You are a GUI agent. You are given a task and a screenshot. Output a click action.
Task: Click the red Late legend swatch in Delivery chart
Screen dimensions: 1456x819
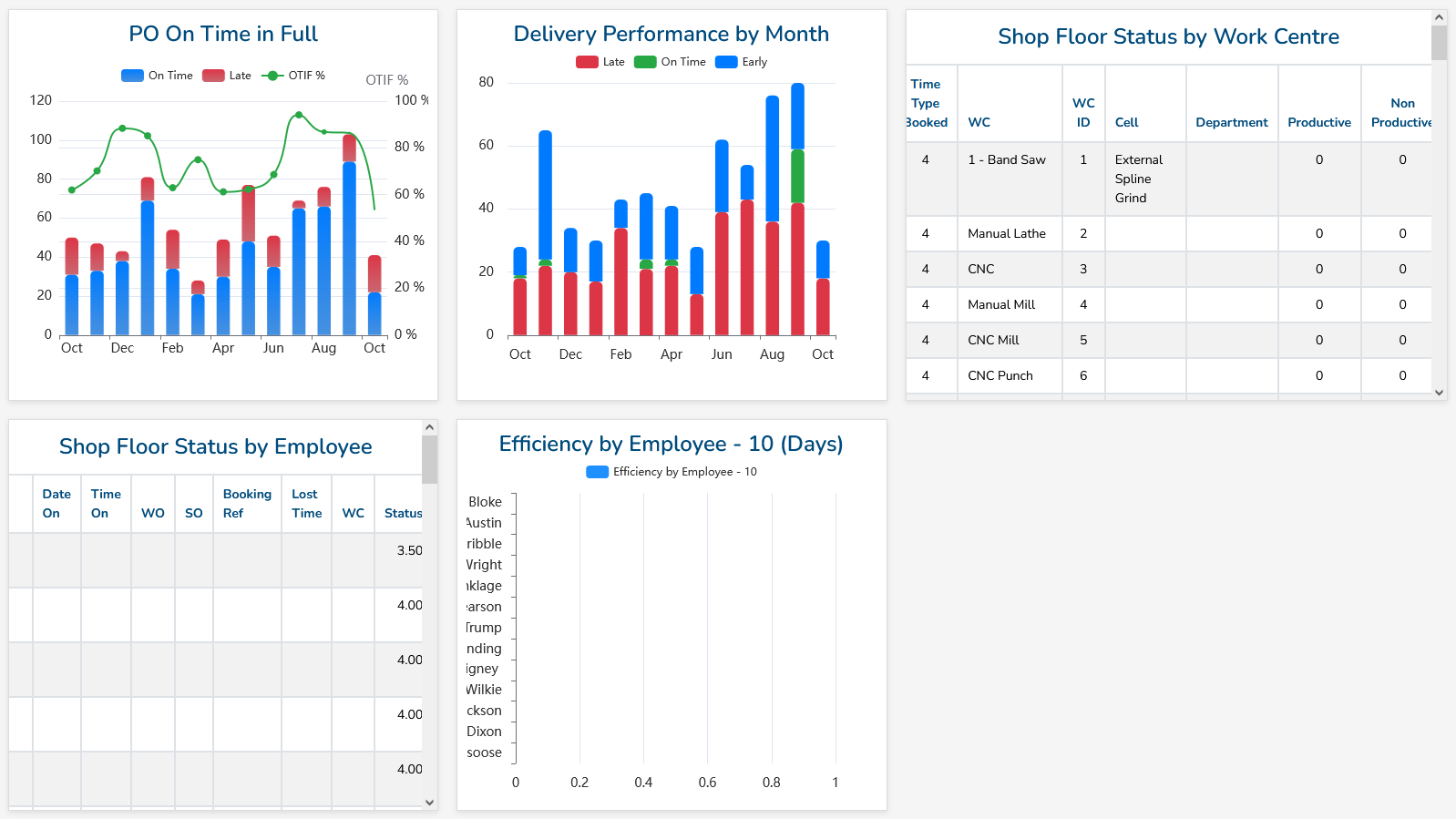(587, 62)
